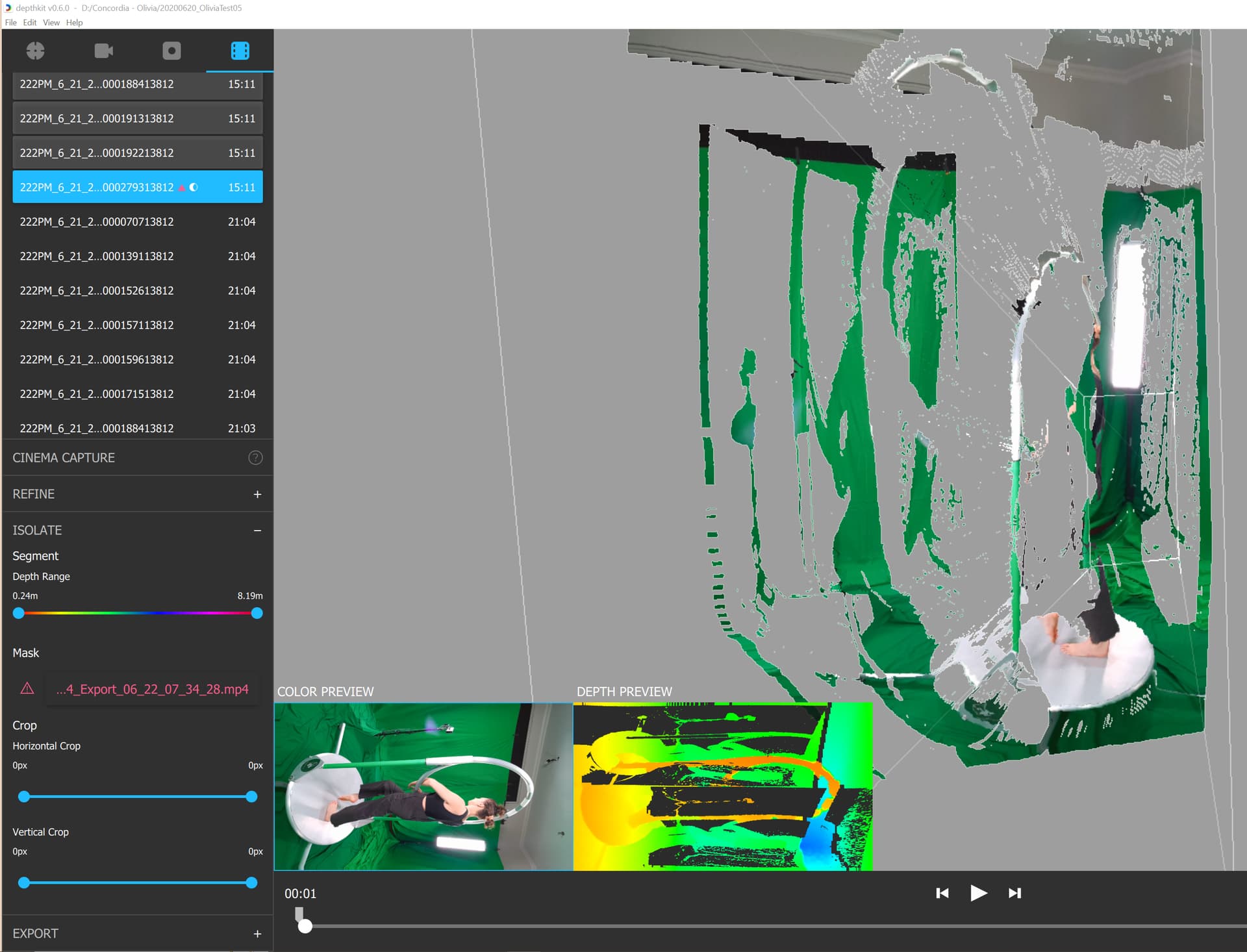This screenshot has height=952, width=1247.
Task: Skip to next frame
Action: click(1014, 893)
